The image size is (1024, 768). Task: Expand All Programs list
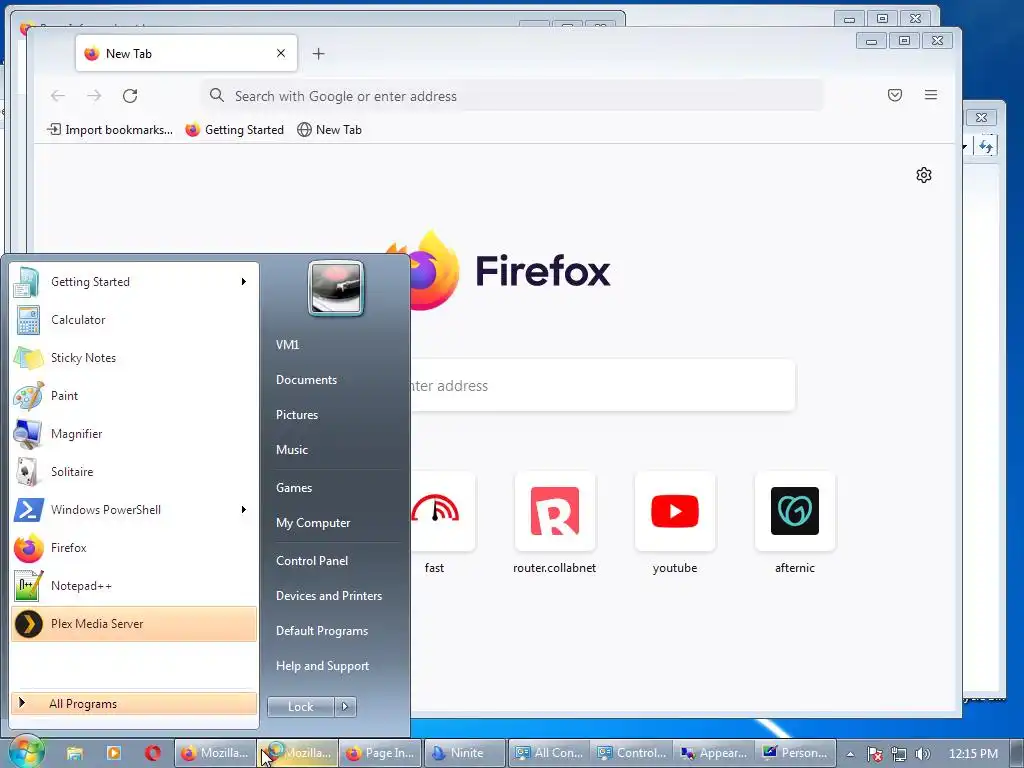(x=134, y=703)
